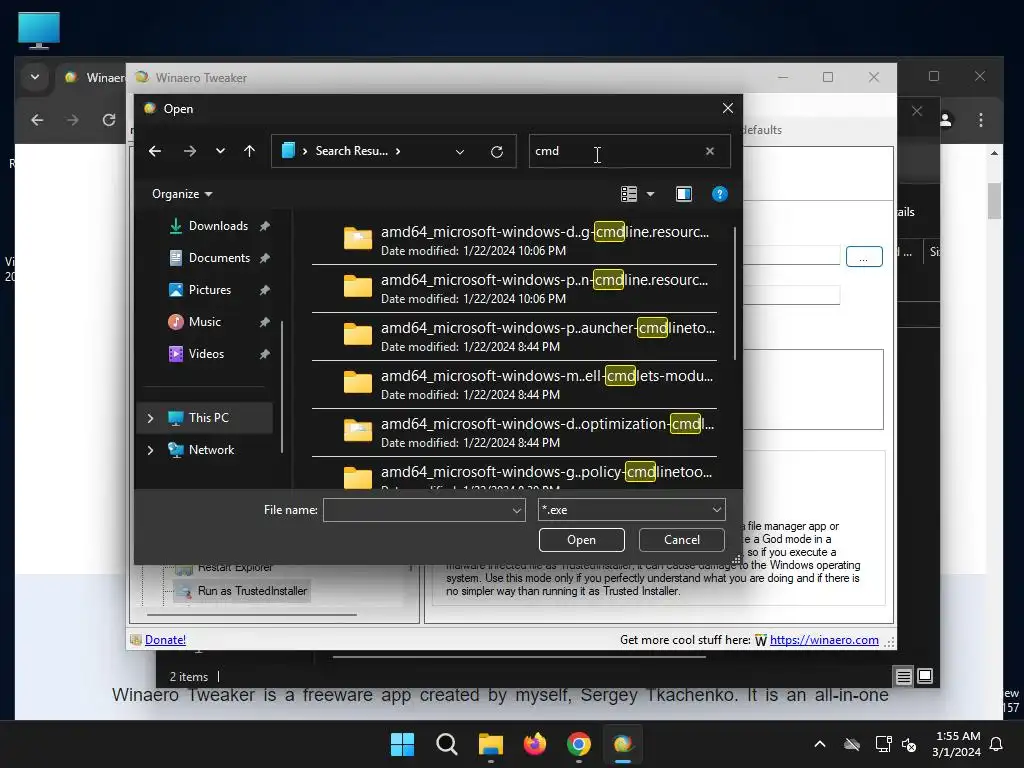Open the Donate! link
Image resolution: width=1024 pixels, height=768 pixels.
[165, 640]
